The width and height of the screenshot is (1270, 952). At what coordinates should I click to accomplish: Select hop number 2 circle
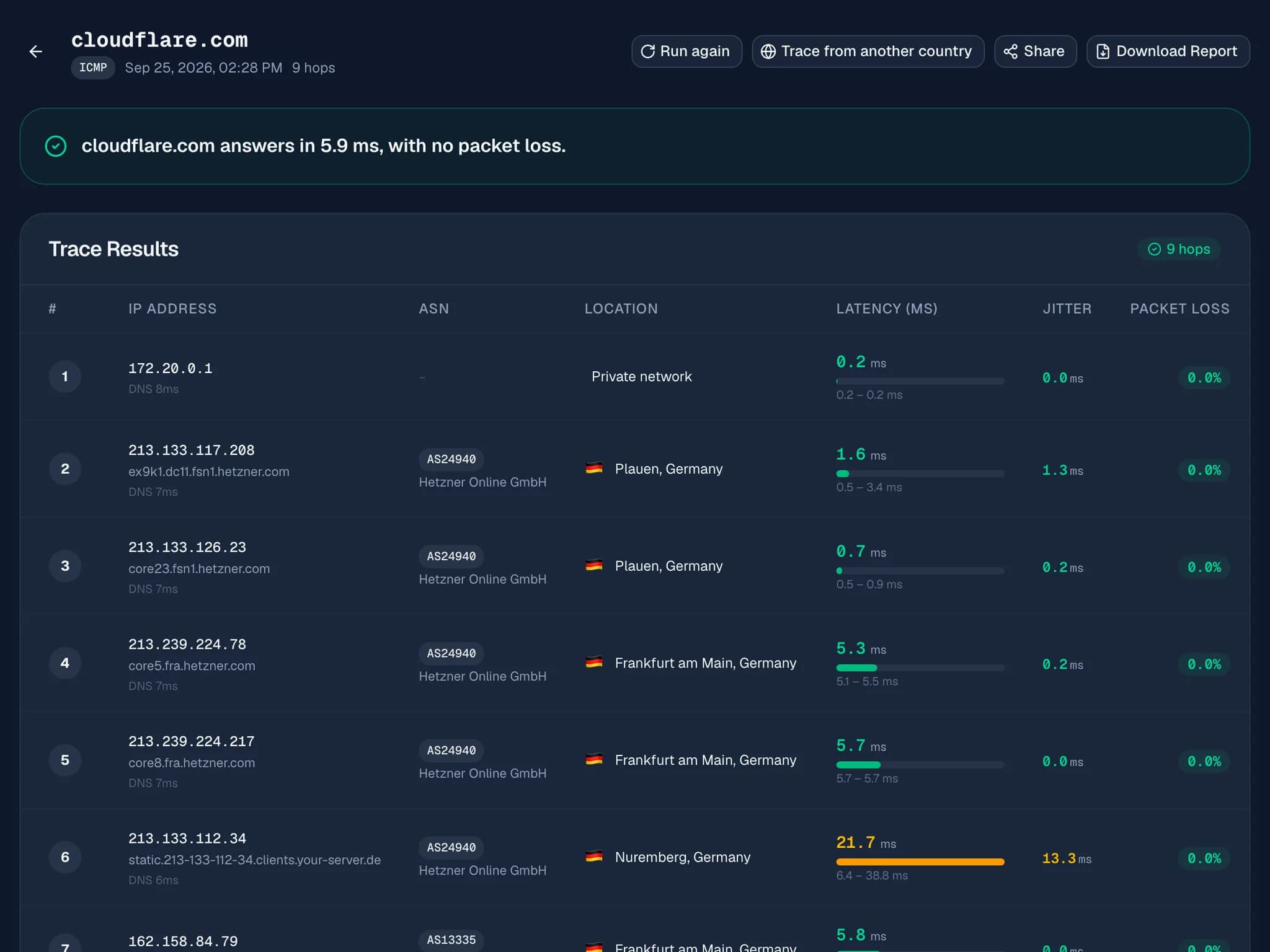65,469
